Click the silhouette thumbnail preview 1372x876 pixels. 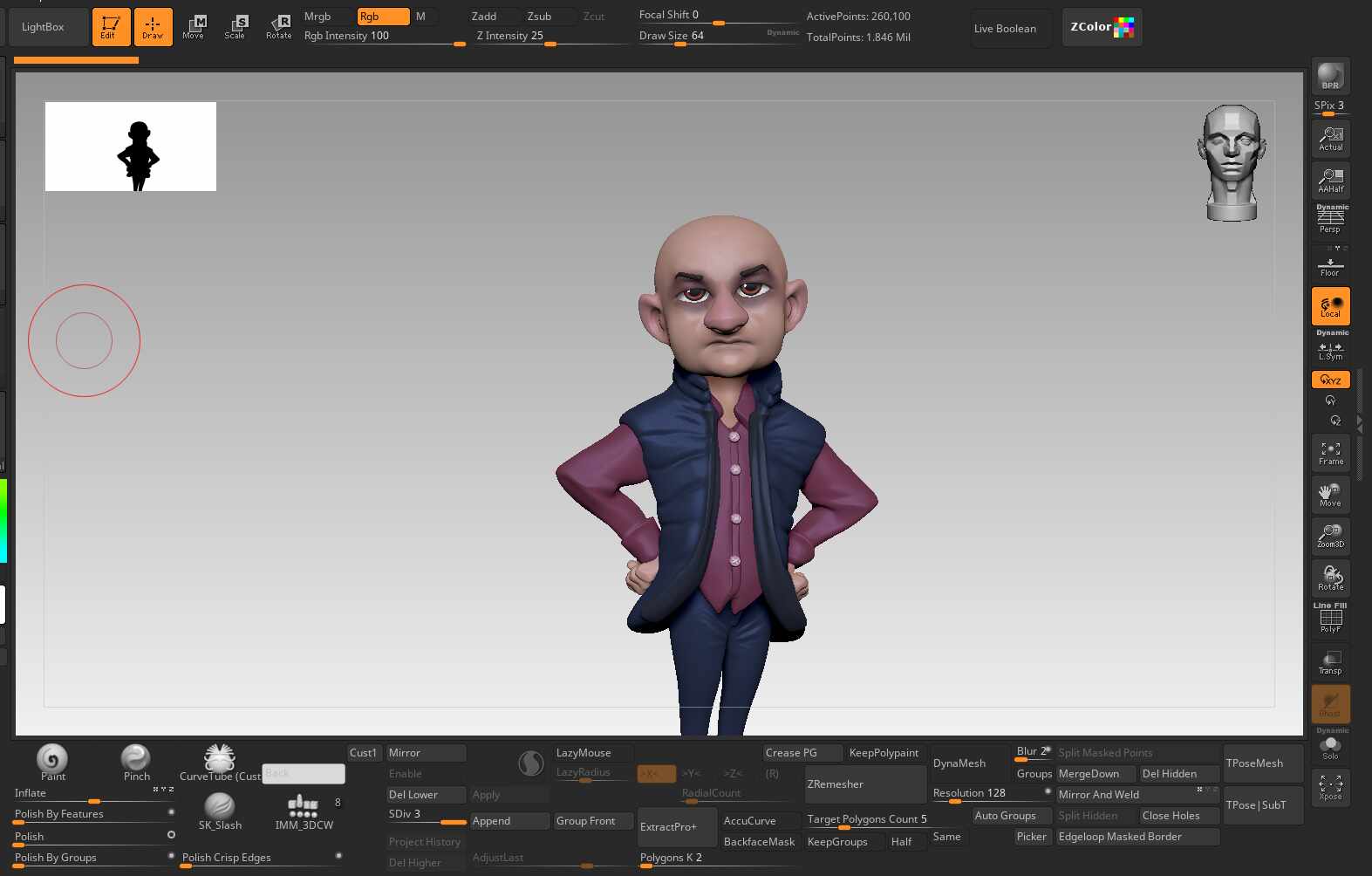point(131,147)
